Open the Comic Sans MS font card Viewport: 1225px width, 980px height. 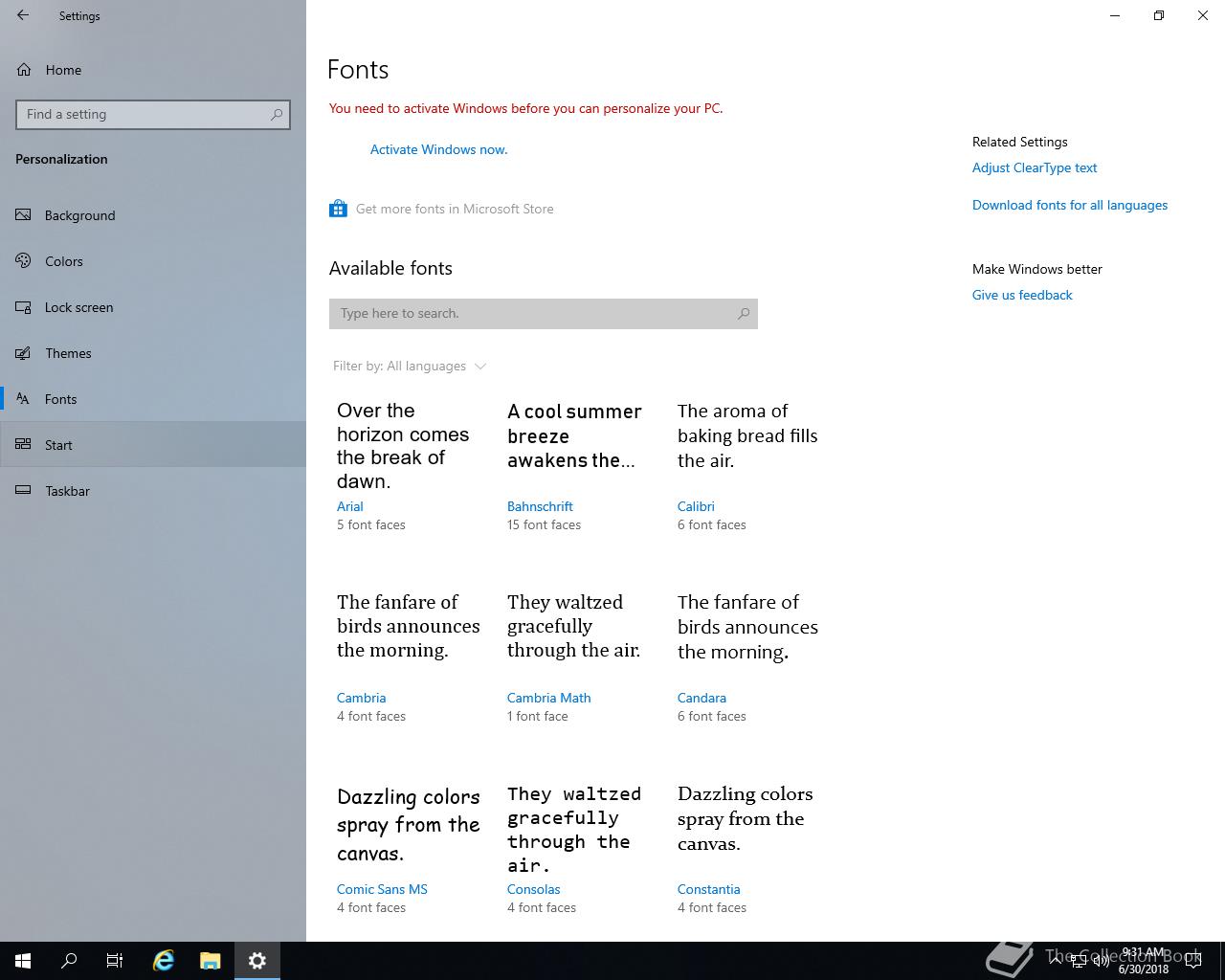pos(407,849)
